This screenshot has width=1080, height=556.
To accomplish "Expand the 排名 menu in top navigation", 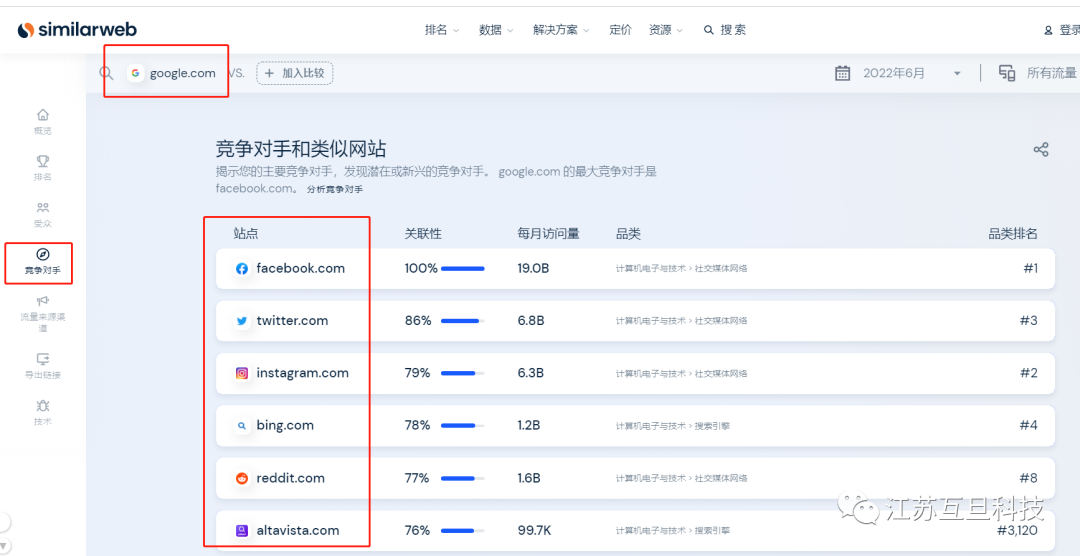I will (x=441, y=30).
